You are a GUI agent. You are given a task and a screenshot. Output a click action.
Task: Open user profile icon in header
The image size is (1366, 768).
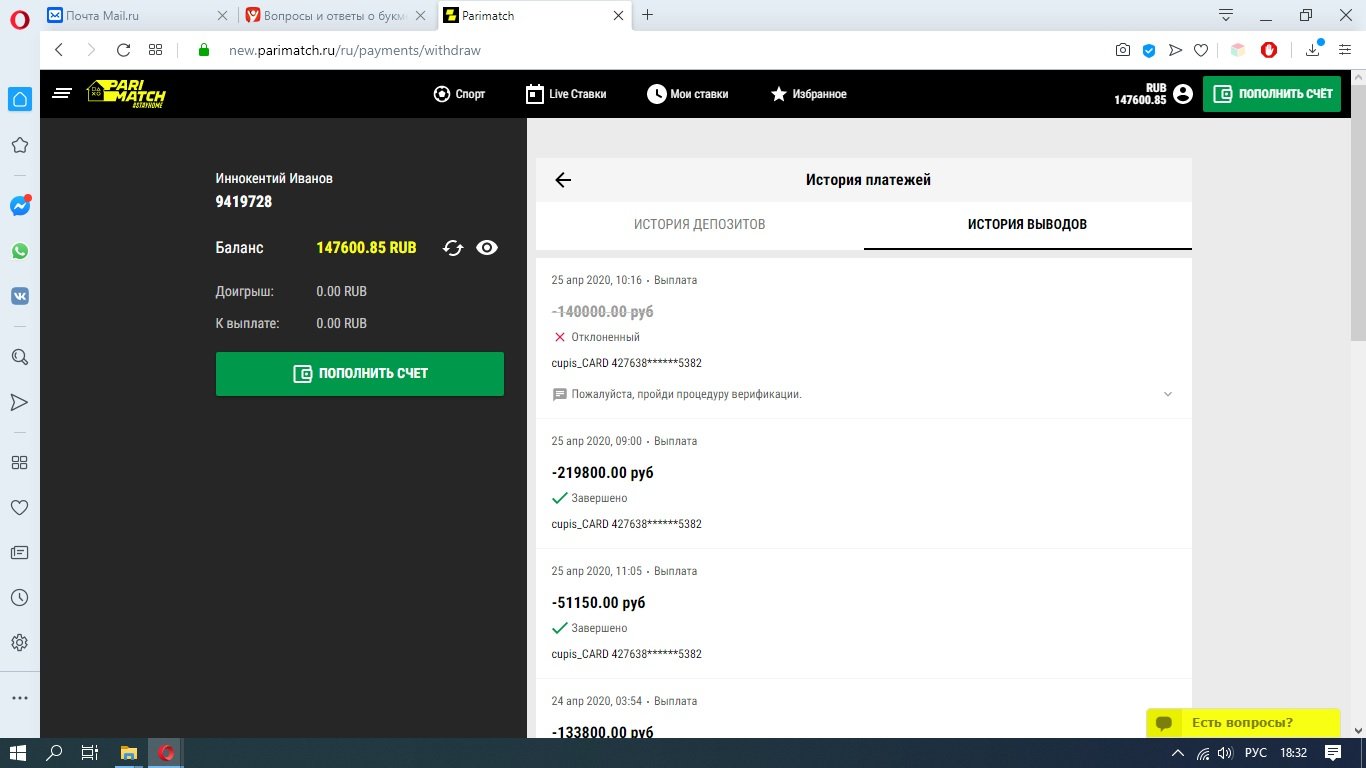point(1183,94)
